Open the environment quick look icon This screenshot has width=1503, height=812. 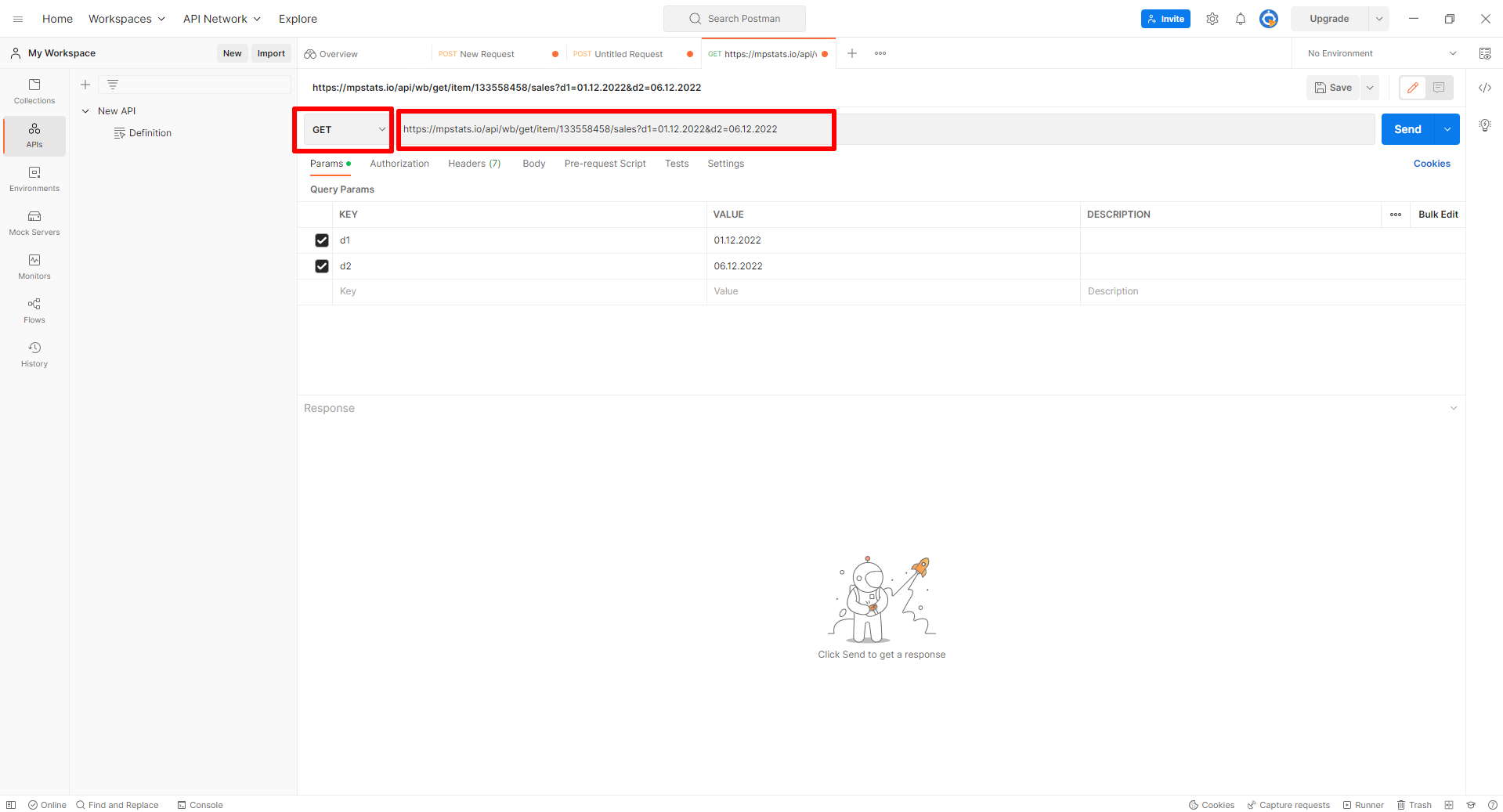click(1484, 53)
